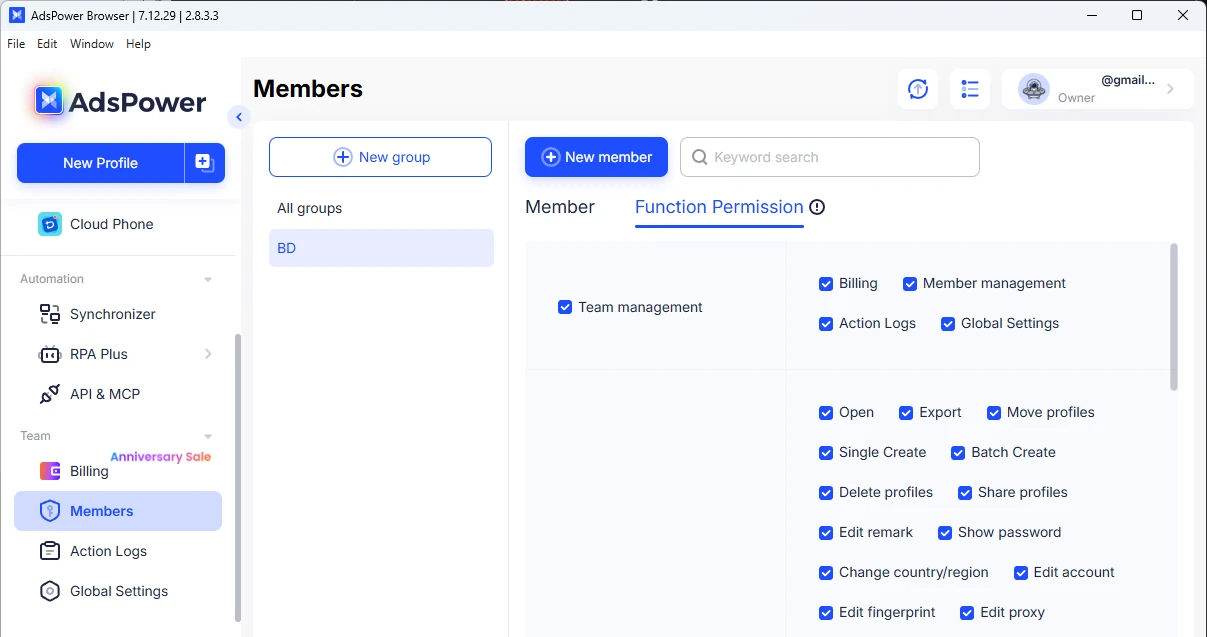Uncheck the Team management checkbox
This screenshot has width=1207, height=637.
[x=565, y=307]
